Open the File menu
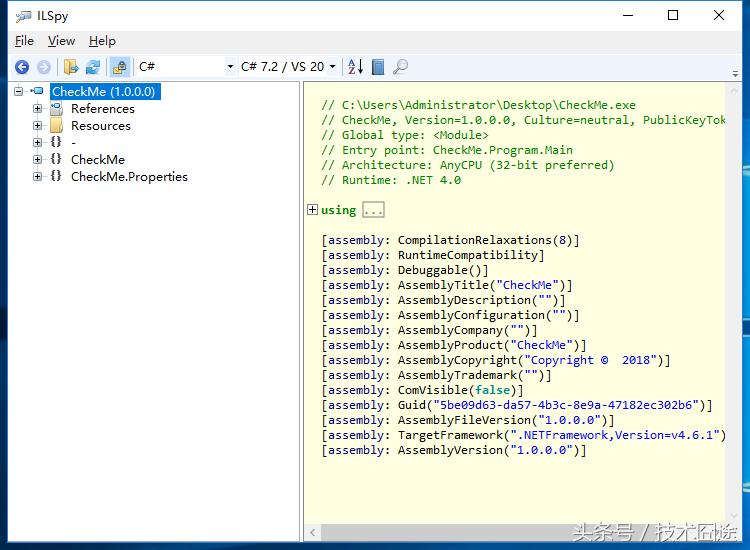Screen dimensions: 750x550 pos(24,41)
